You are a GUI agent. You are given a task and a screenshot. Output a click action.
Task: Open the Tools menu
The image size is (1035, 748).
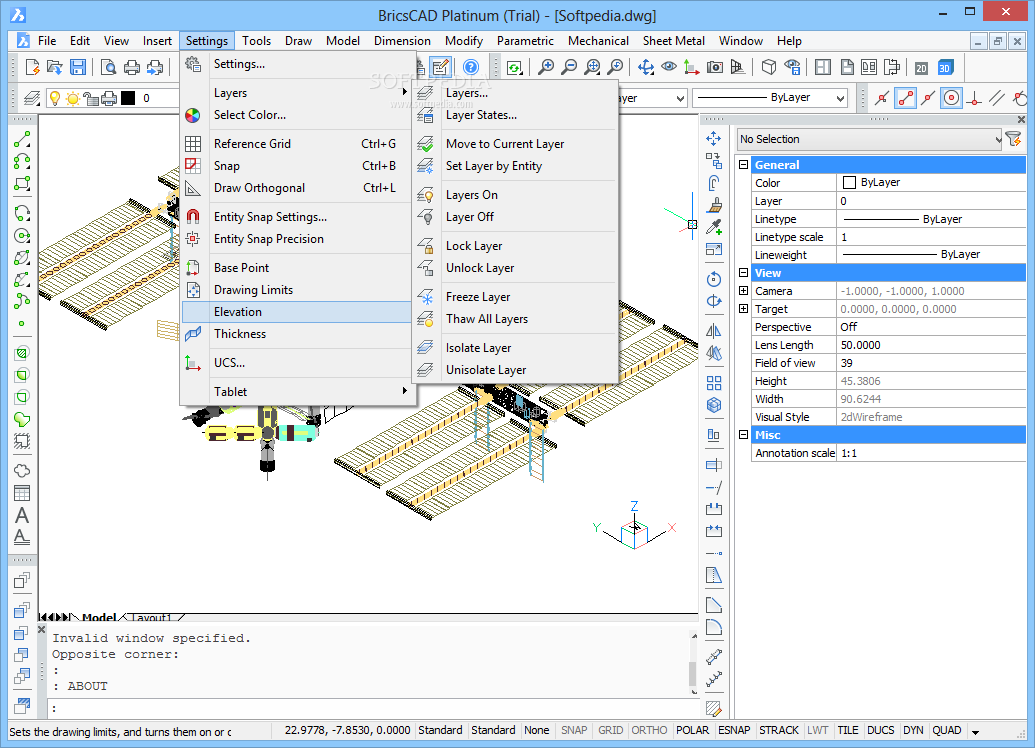coord(256,41)
